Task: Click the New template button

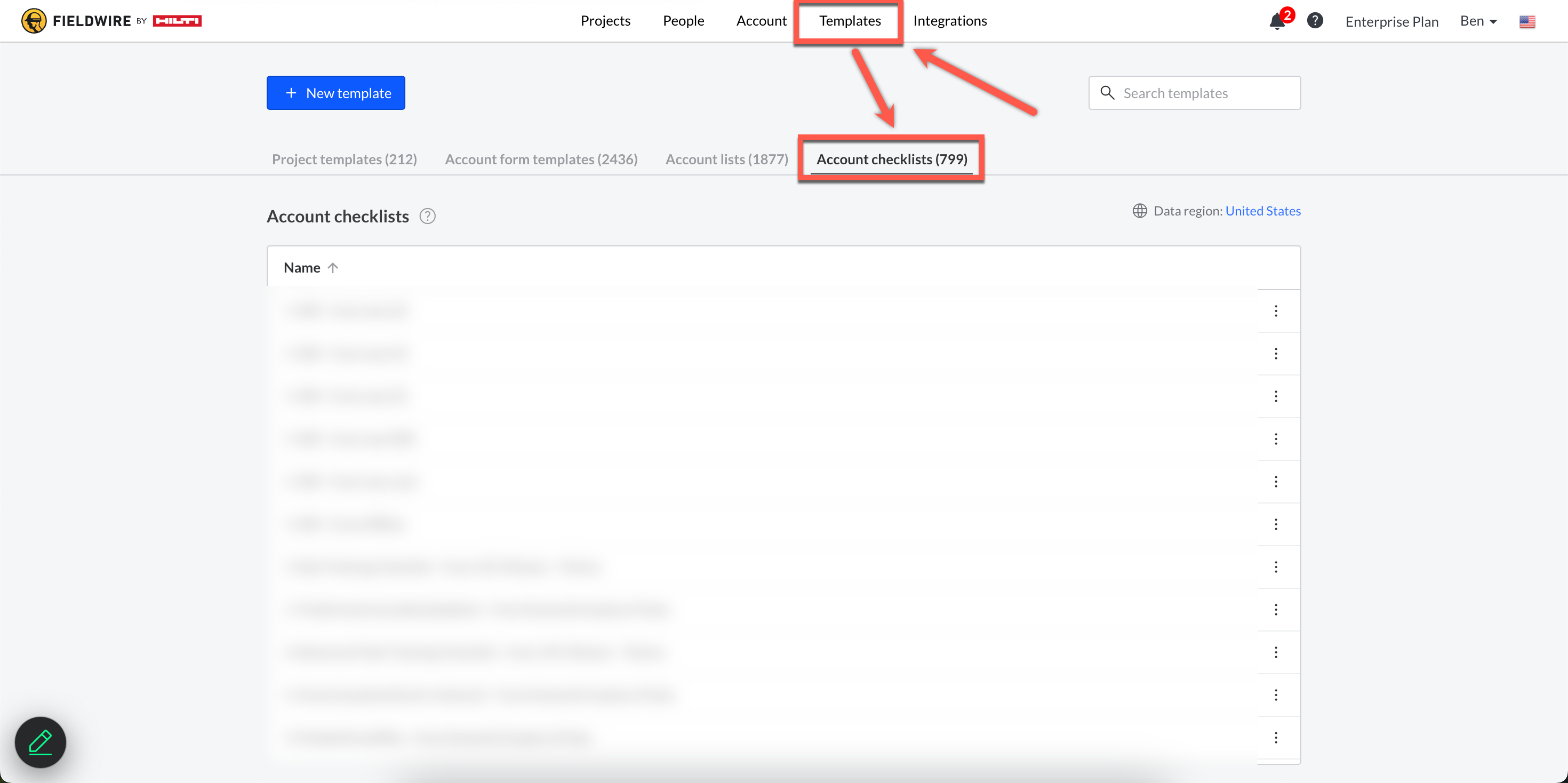Action: [335, 93]
